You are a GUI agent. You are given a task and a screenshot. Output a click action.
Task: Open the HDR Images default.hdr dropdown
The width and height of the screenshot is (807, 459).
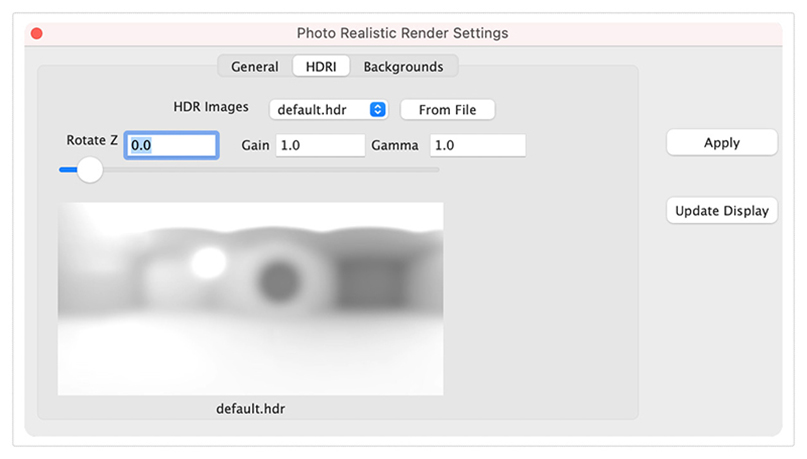[328, 110]
